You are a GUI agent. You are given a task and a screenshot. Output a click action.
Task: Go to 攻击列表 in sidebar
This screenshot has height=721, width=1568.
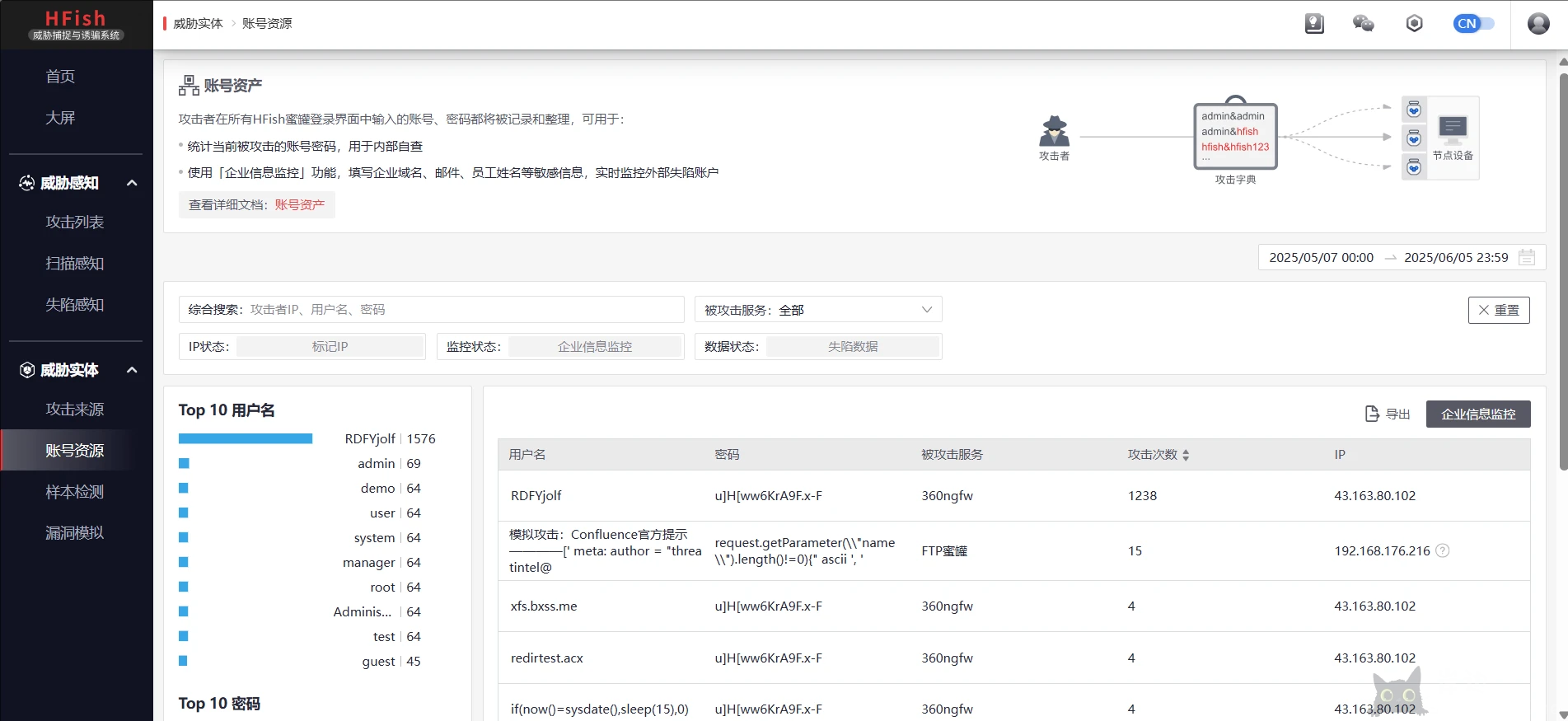click(x=75, y=222)
